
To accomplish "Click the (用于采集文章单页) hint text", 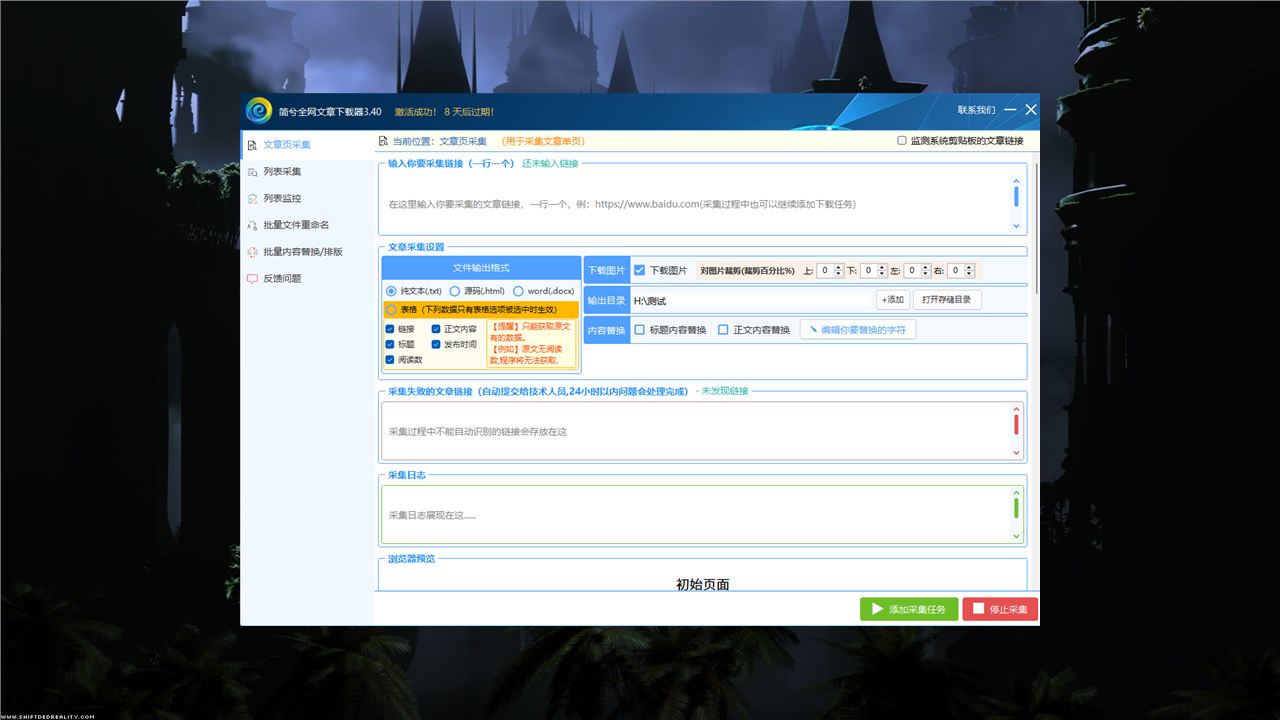I will [543, 142].
